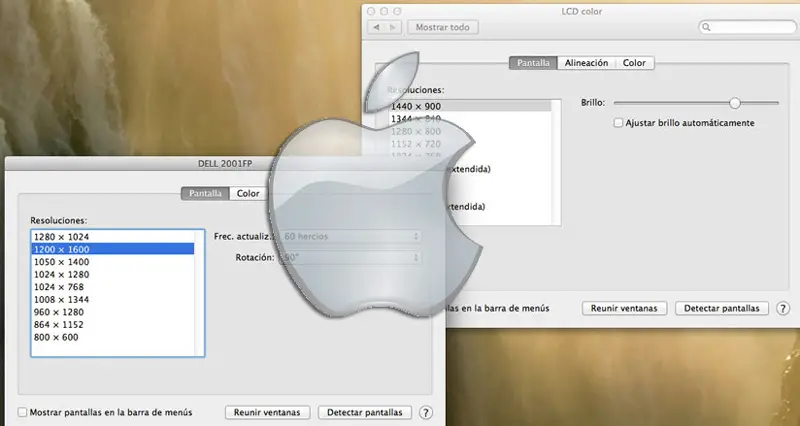The image size is (800, 426).
Task: Open help in LCD color window
Action: (783, 308)
